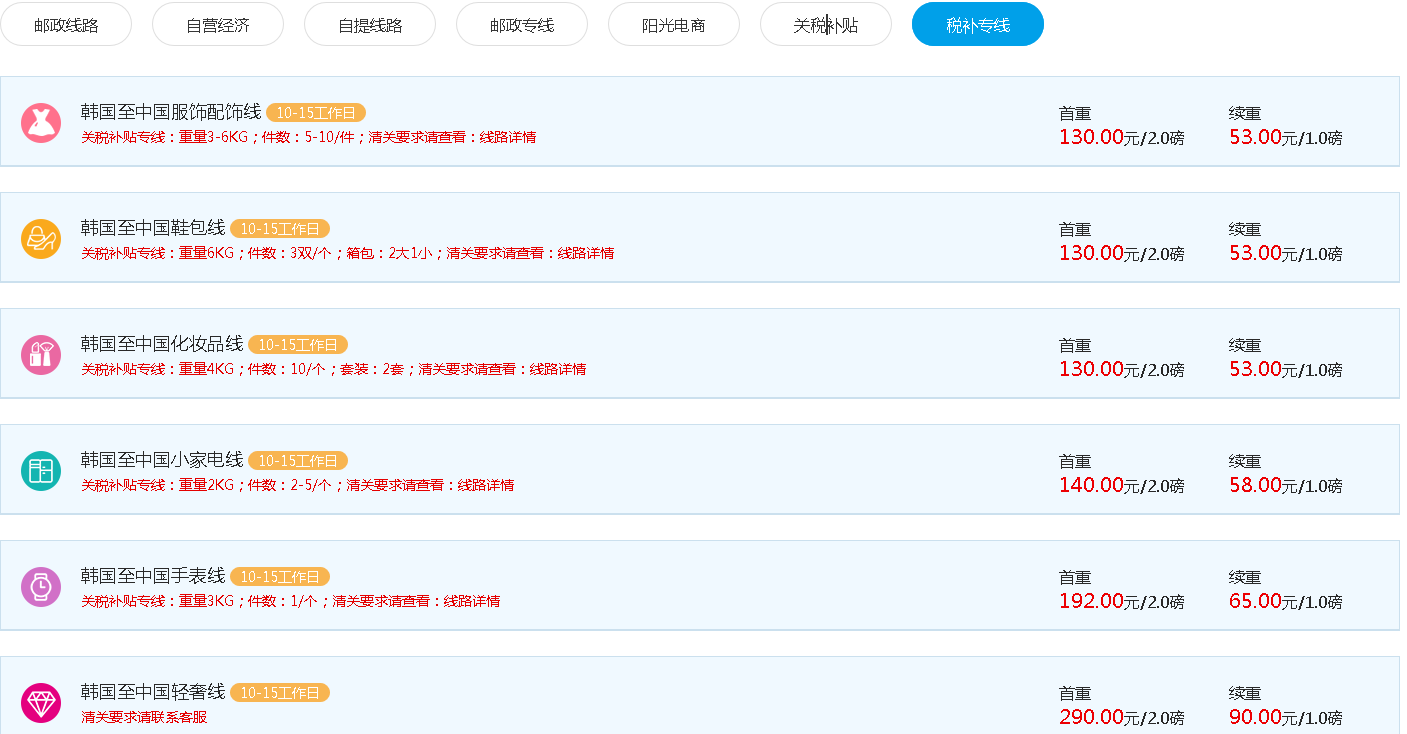Click the 140.00元 first-weight price for 小家电线
The height and width of the screenshot is (734, 1407).
(x=1099, y=485)
